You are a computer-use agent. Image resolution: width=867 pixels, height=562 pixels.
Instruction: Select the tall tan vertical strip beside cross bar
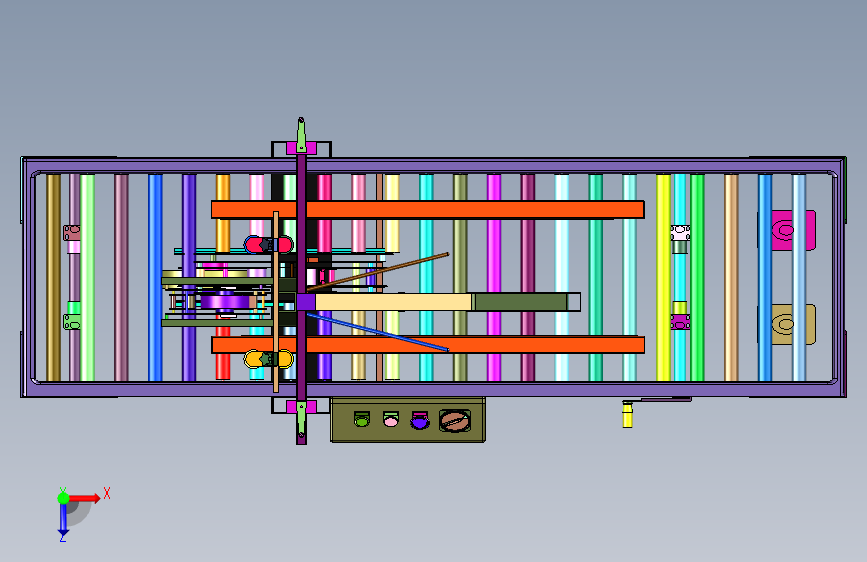[276, 301]
